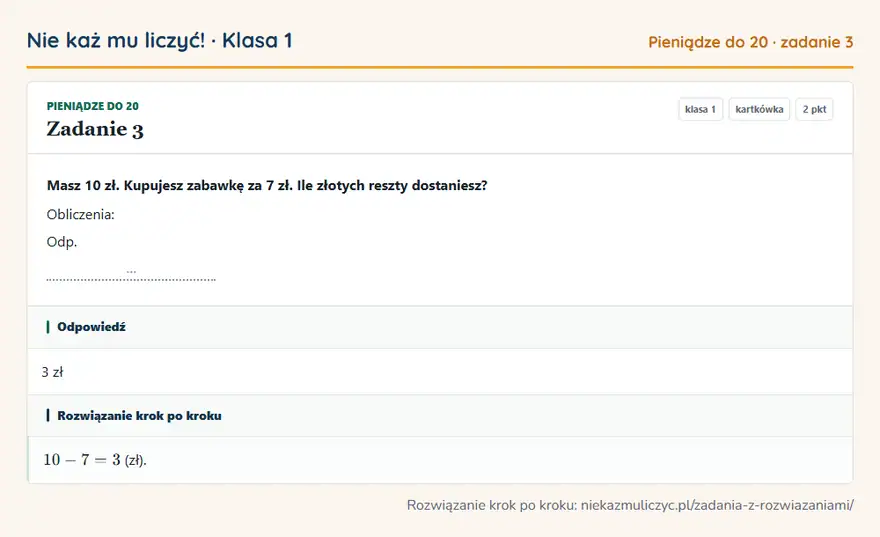Click the question text 'Masz 10 zł. Kupujesz zabawkę'
Screen dimensions: 880x537
tap(145, 186)
